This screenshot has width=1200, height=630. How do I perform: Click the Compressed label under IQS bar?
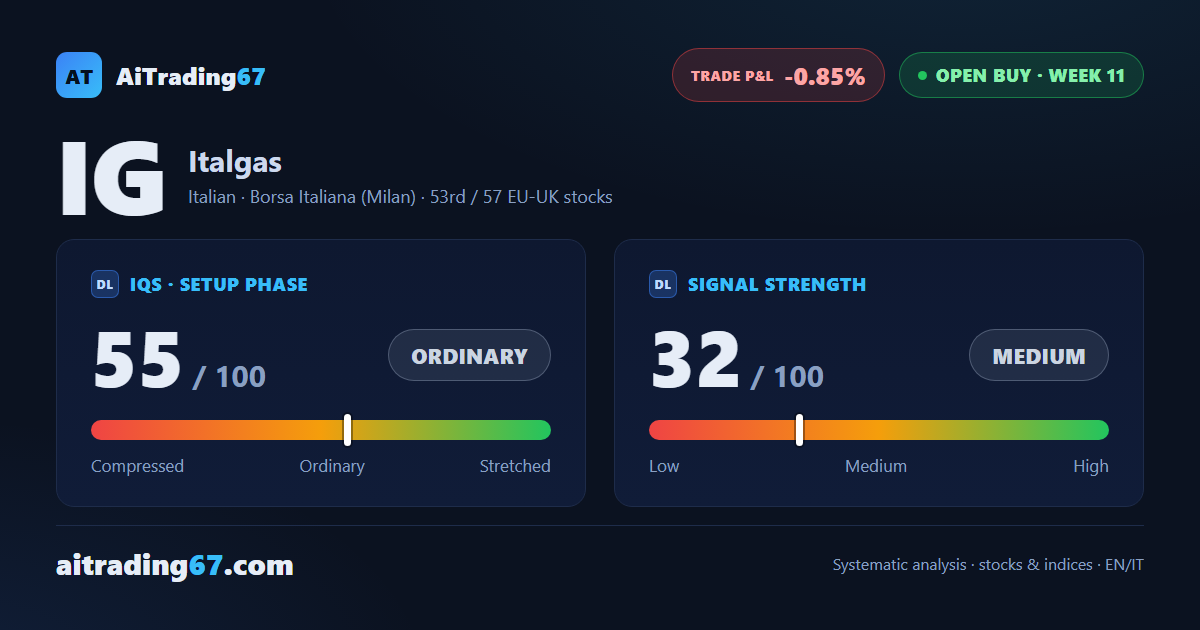pos(137,466)
